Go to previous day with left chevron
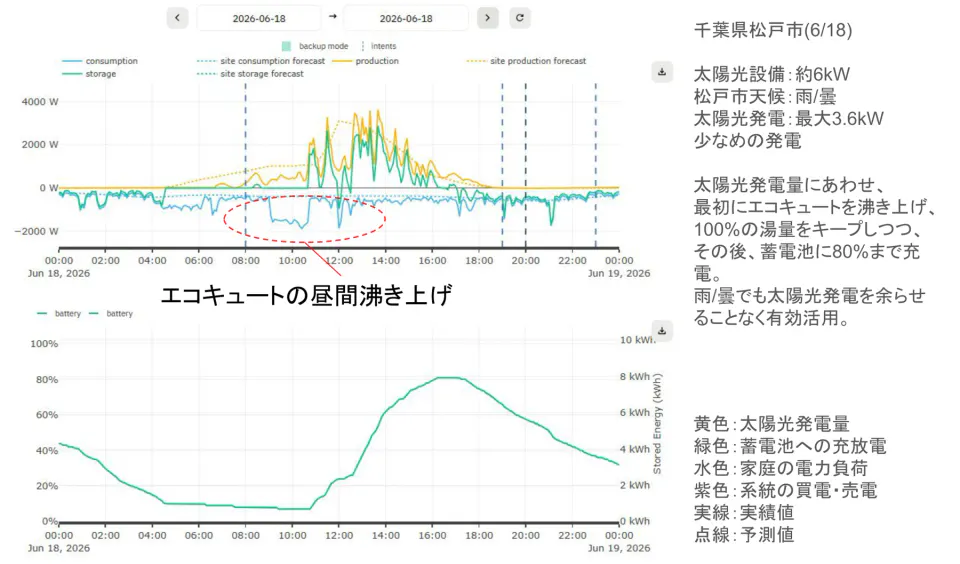 (178, 18)
